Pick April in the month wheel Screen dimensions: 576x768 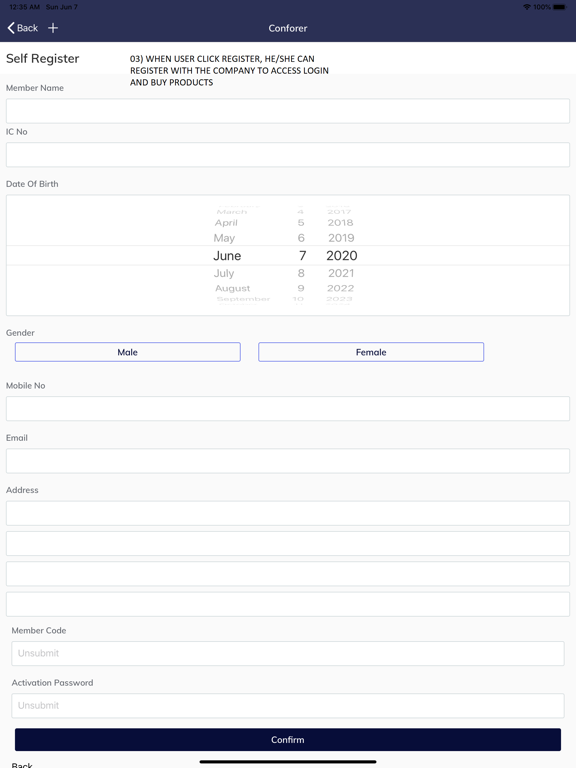[x=226, y=223]
